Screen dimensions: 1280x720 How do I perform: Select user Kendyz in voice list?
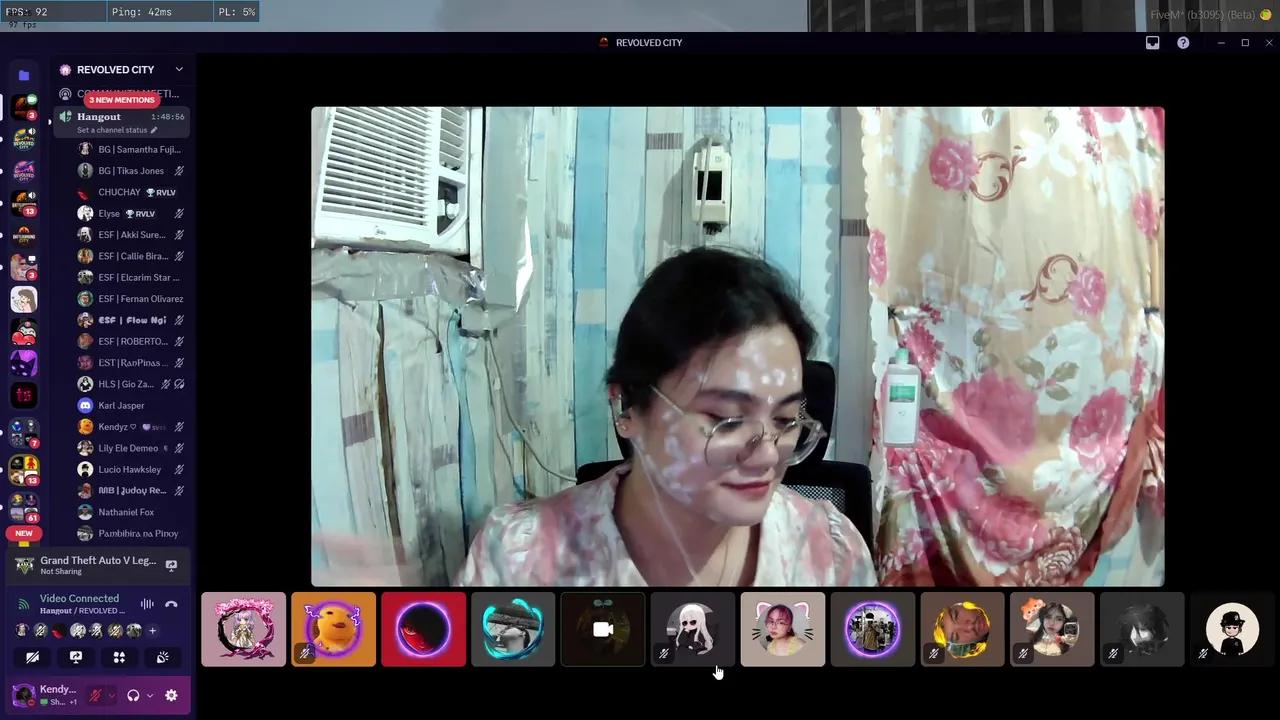pos(131,427)
